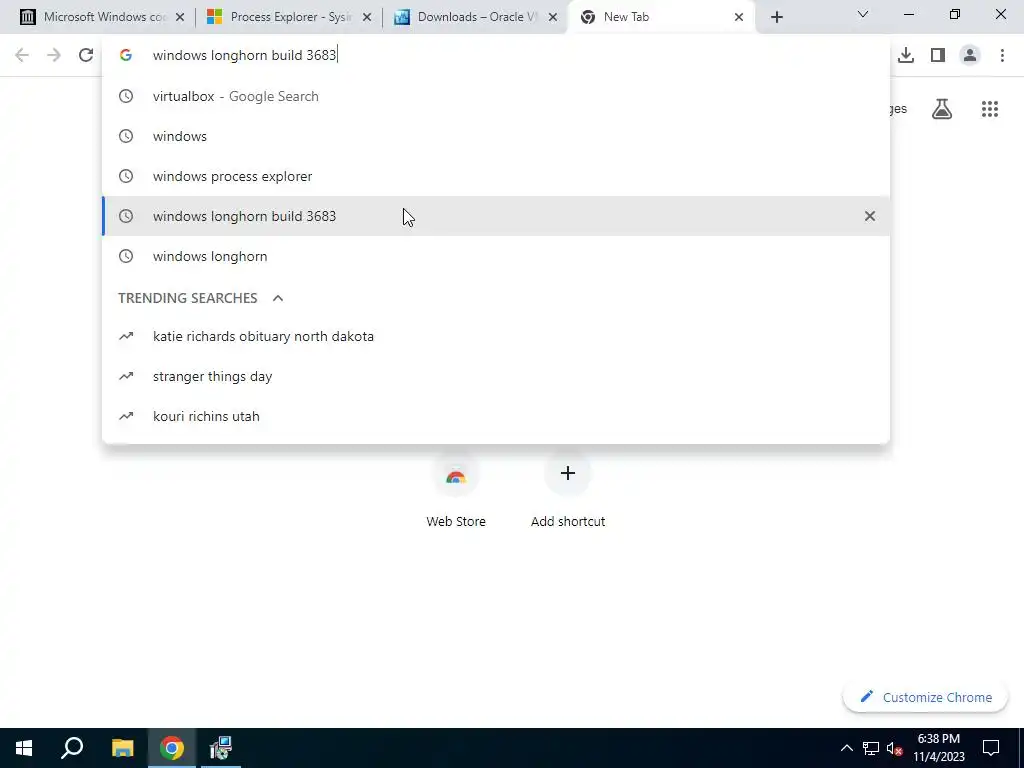1024x768 pixels.
Task: Toggle the side panel icon
Action: coord(938,55)
